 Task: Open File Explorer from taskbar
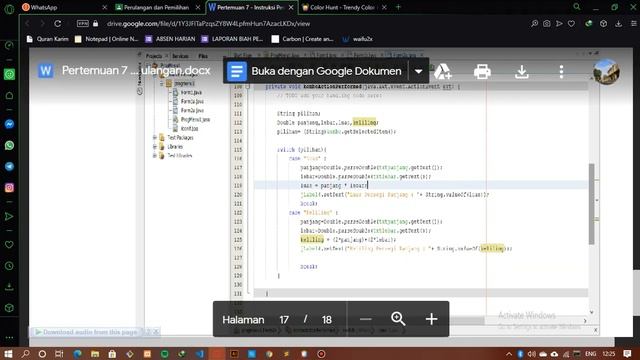(95, 353)
